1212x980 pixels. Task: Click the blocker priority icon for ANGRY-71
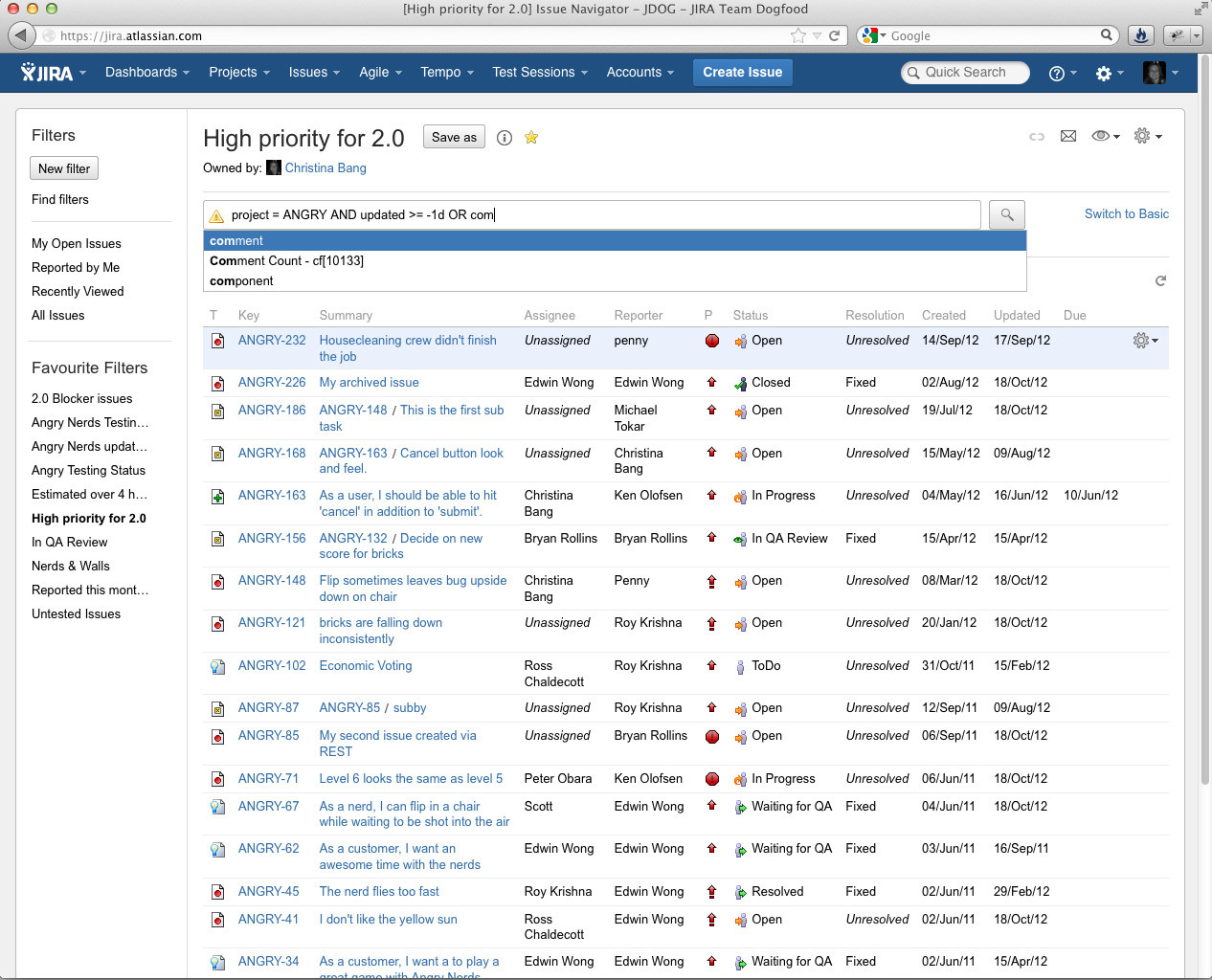[711, 779]
